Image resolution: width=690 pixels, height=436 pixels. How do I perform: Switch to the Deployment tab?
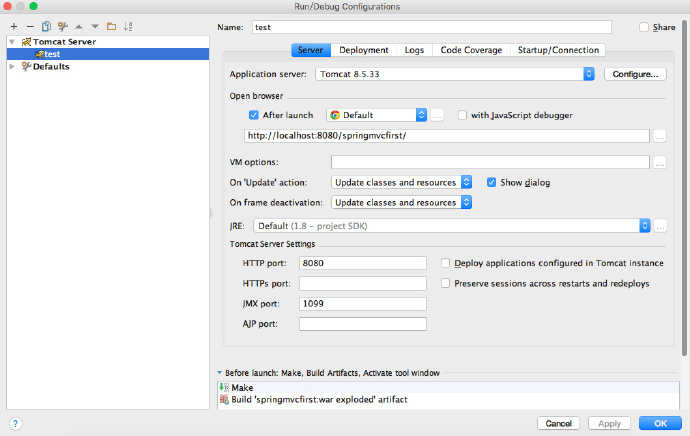[x=363, y=50]
